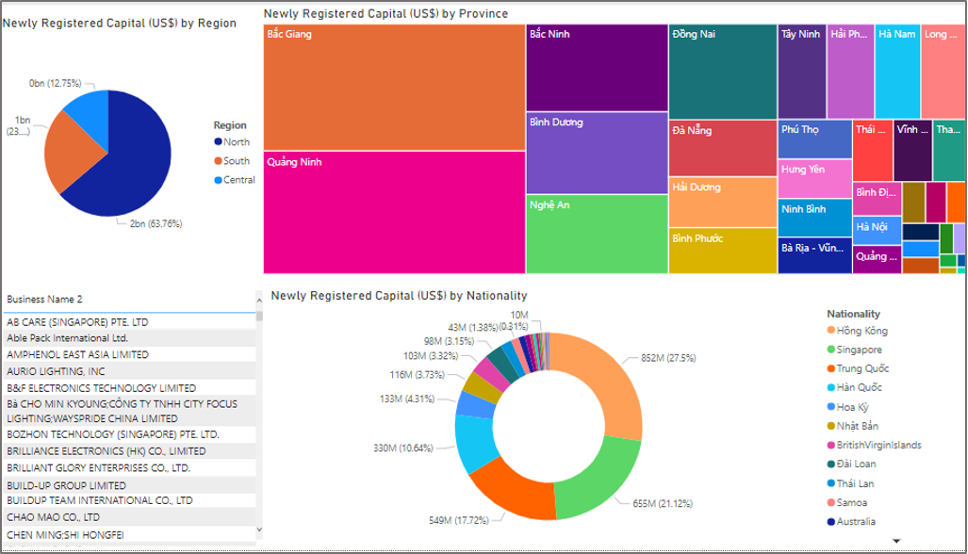The width and height of the screenshot is (968, 554).
Task: Click the Hồng Kông nationality legend dot
Action: (x=831, y=331)
